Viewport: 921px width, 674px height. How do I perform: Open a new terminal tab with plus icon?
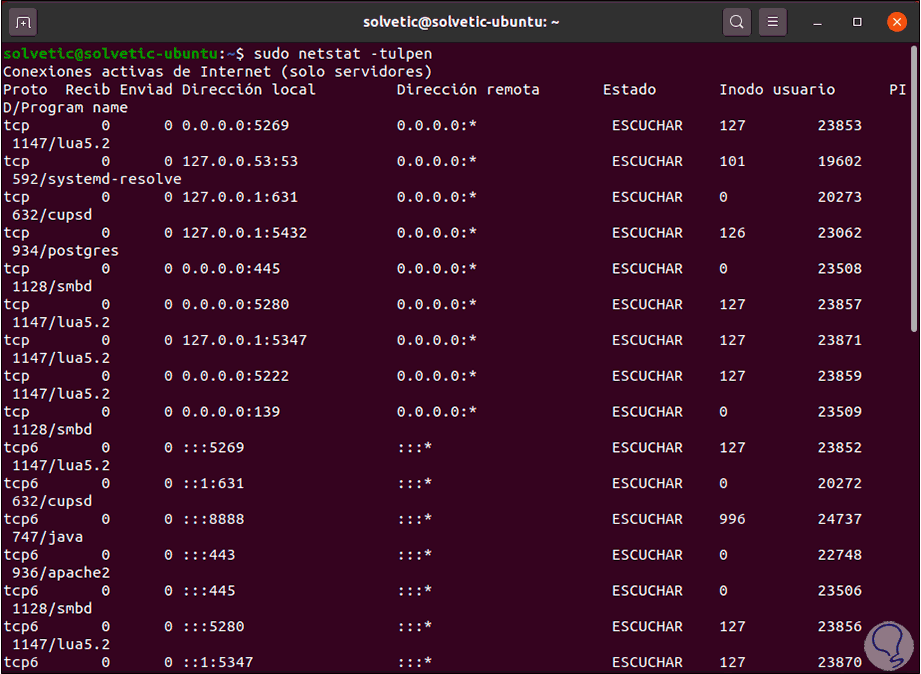(x=23, y=22)
